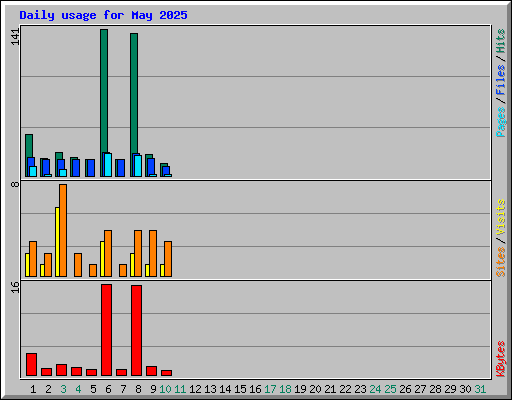Click the 'Daily usage for May 2025' title
Image resolution: width=512 pixels, height=400 pixels.
pyautogui.click(x=103, y=15)
